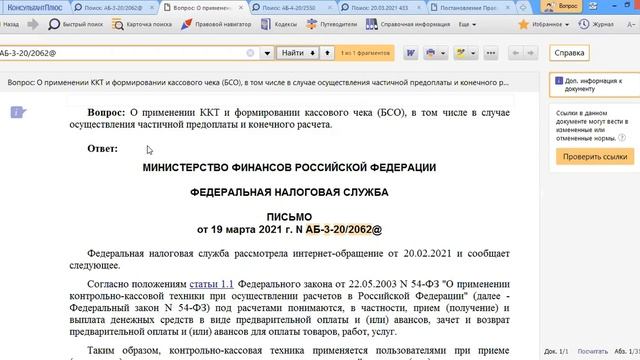Click the ФЕДЕРАЛЬНАЯ НАЛОГОВАЯ СЛУЖБА heading
640x360 pixels.
(x=289, y=192)
